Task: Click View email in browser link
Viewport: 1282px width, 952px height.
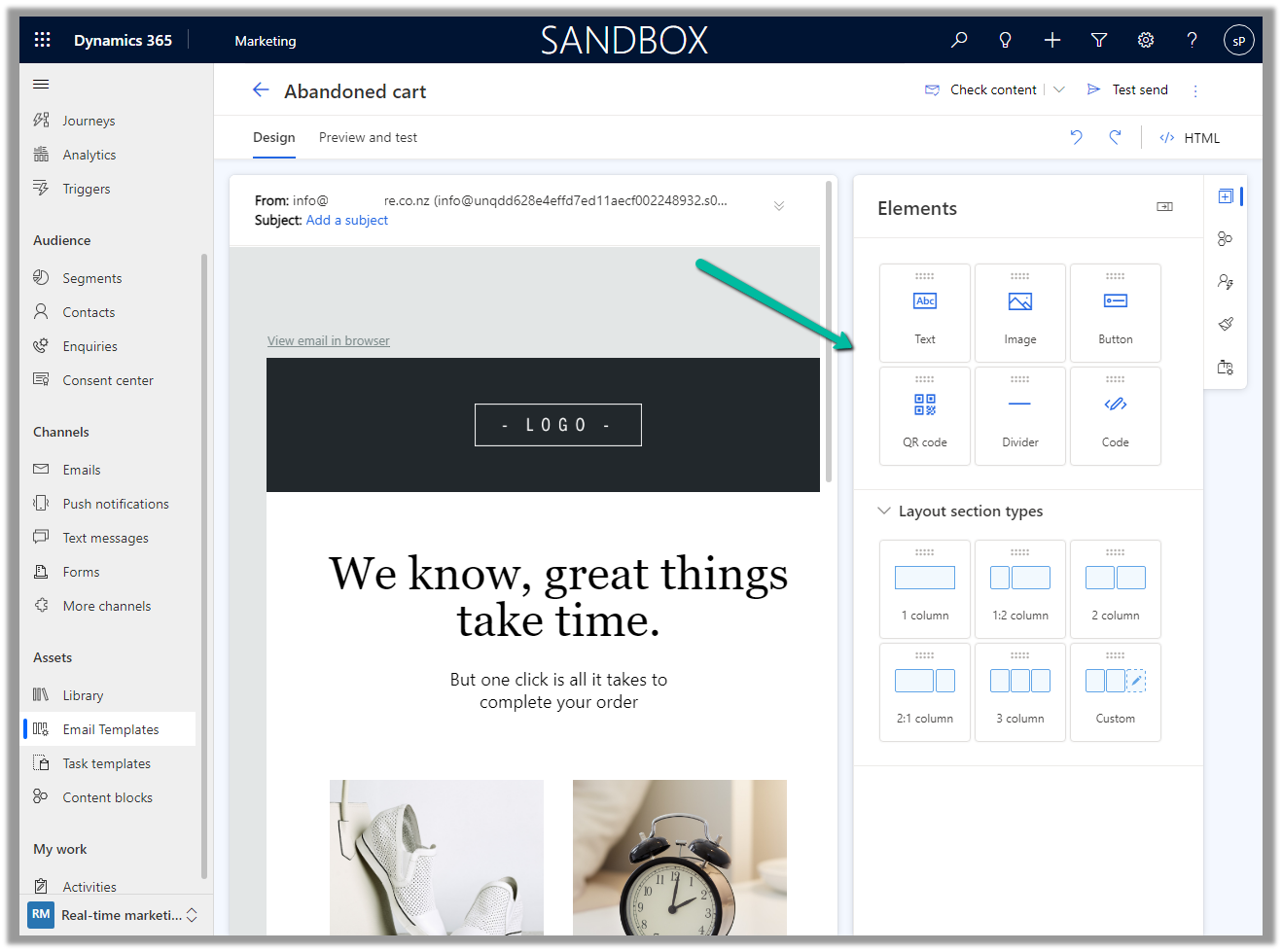Action: [329, 341]
